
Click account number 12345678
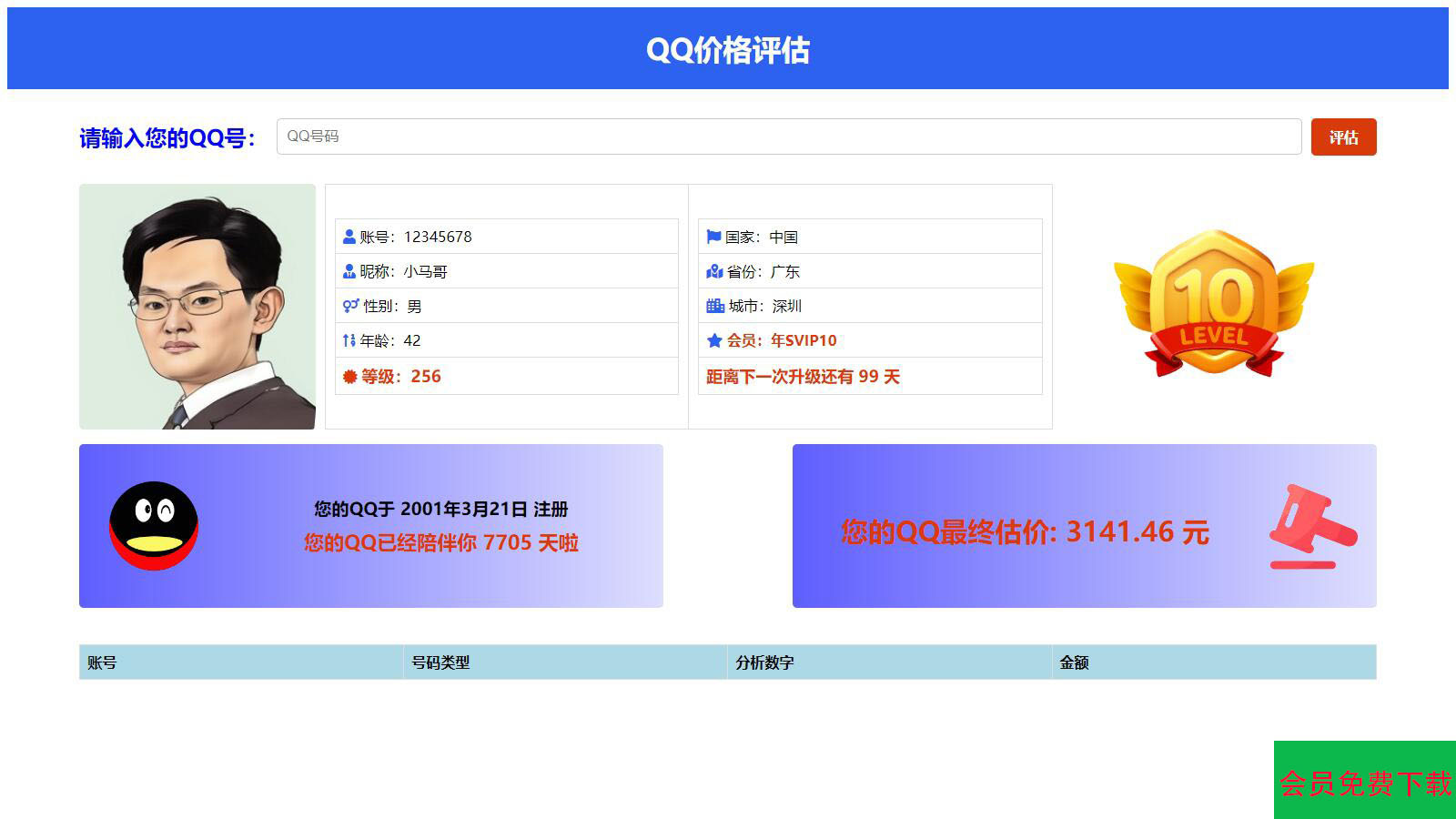click(438, 237)
